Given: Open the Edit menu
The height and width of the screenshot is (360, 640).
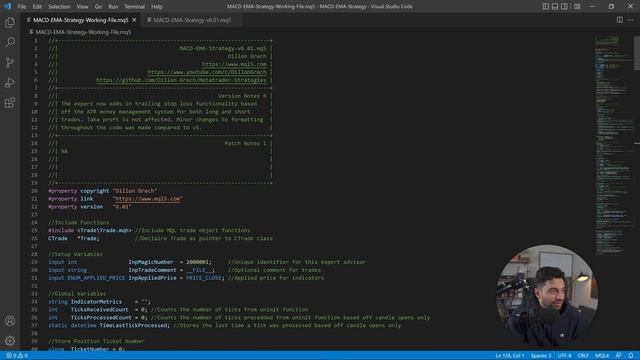Looking at the screenshot, I should (x=37, y=7).
